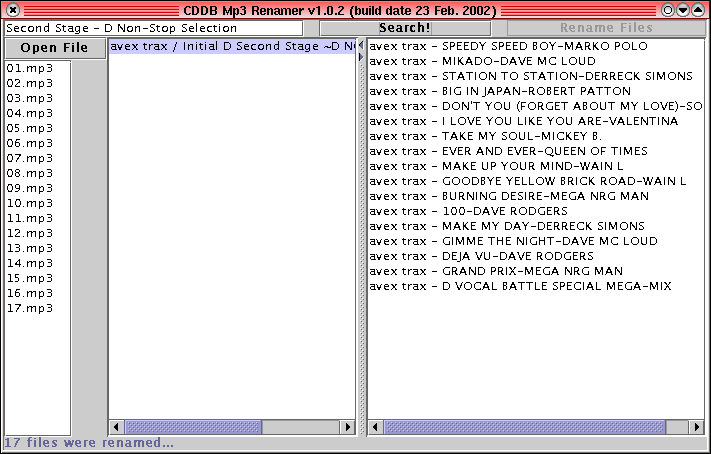Select track BURNING DESIRE-MEGA NRG MAN
The width and height of the screenshot is (711, 454).
tap(536, 196)
